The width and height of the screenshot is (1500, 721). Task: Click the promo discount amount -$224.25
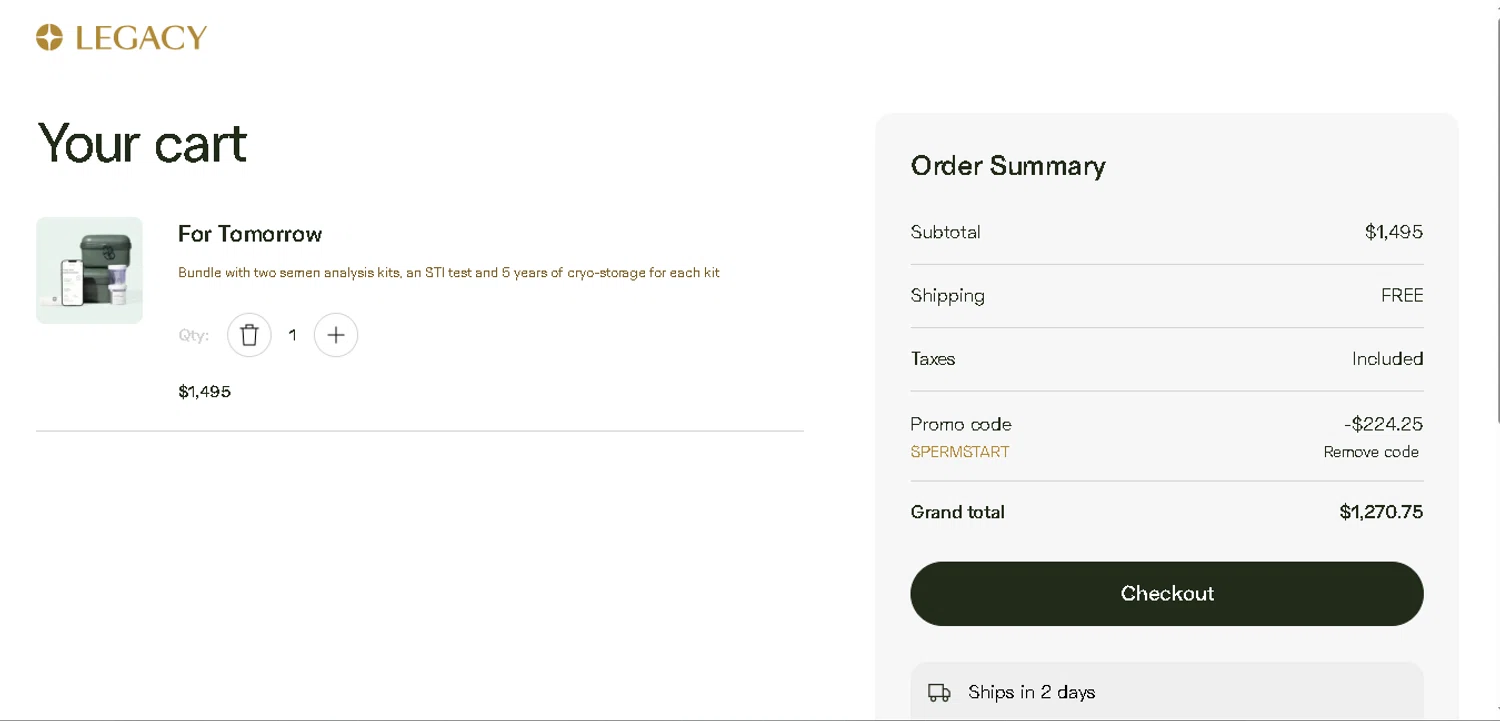pos(1383,424)
